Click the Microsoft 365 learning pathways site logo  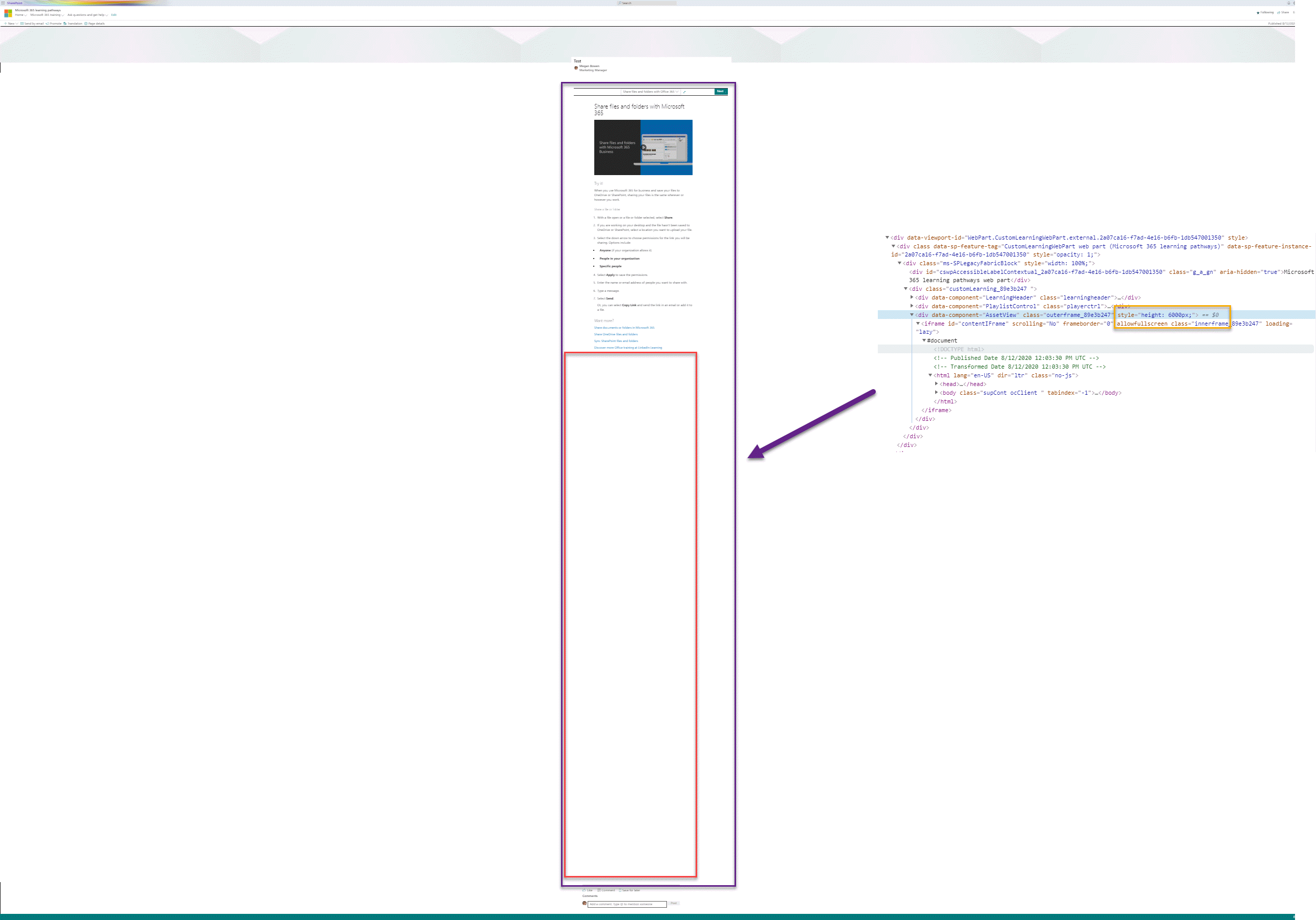coord(8,13)
